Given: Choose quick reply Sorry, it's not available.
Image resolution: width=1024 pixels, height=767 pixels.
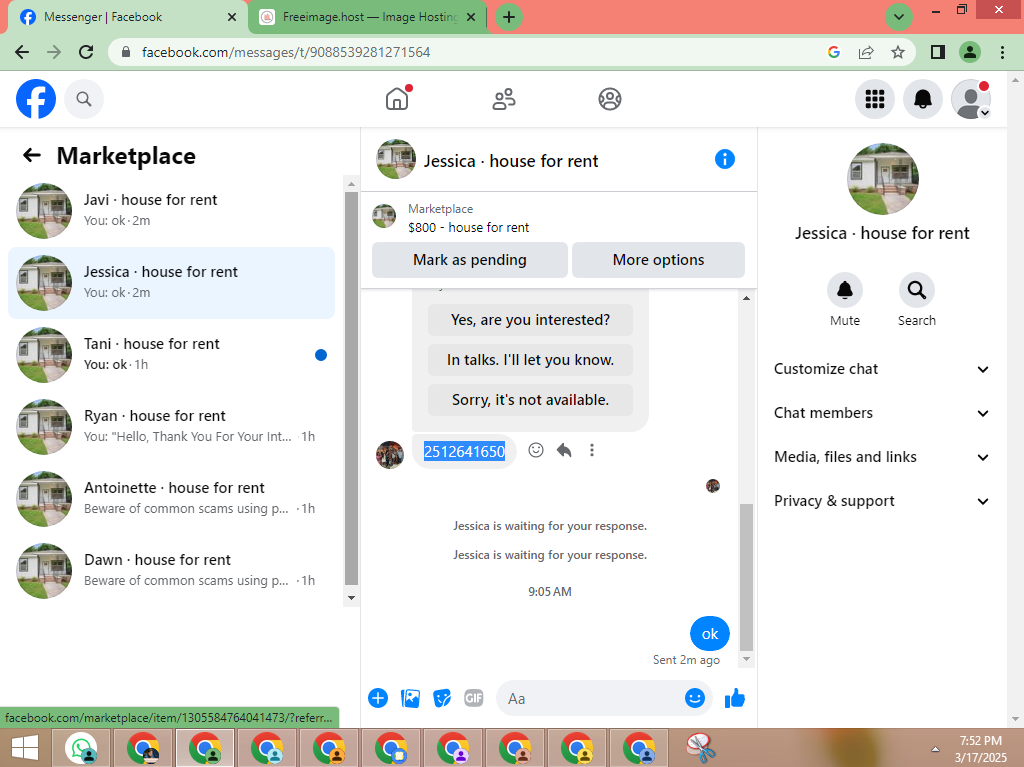Looking at the screenshot, I should point(530,400).
